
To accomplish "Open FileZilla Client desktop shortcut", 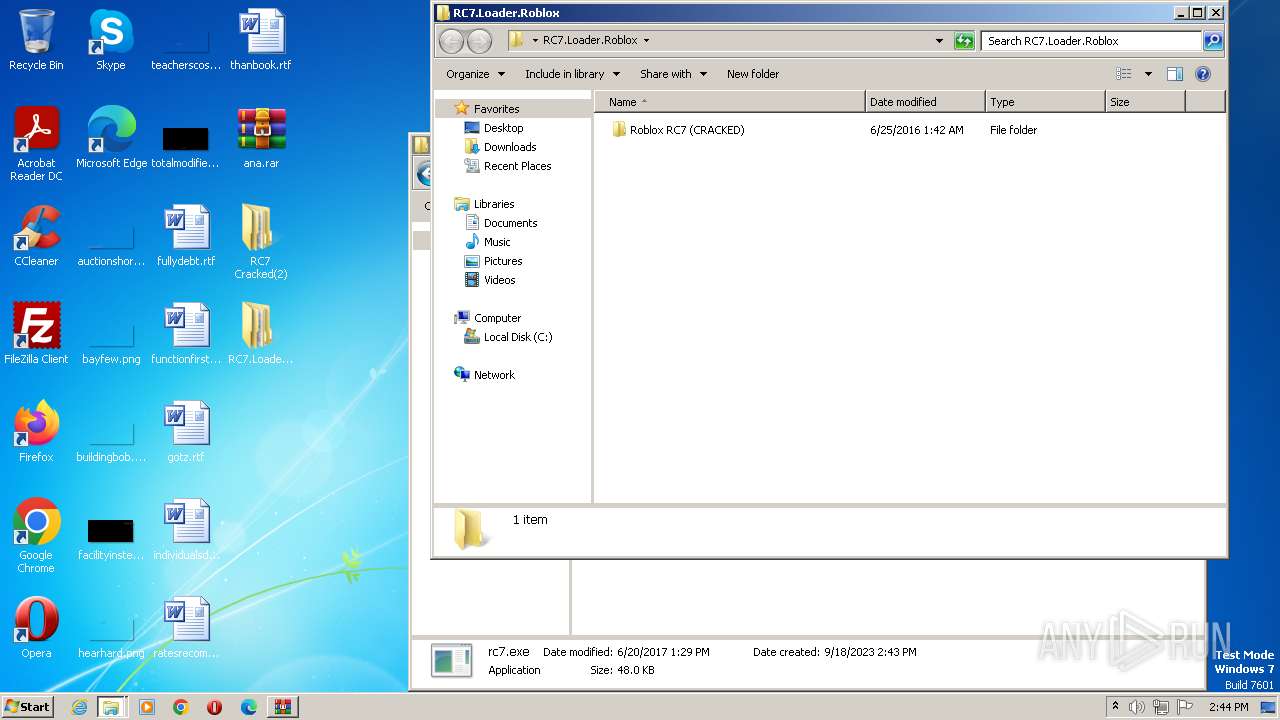I will (36, 334).
